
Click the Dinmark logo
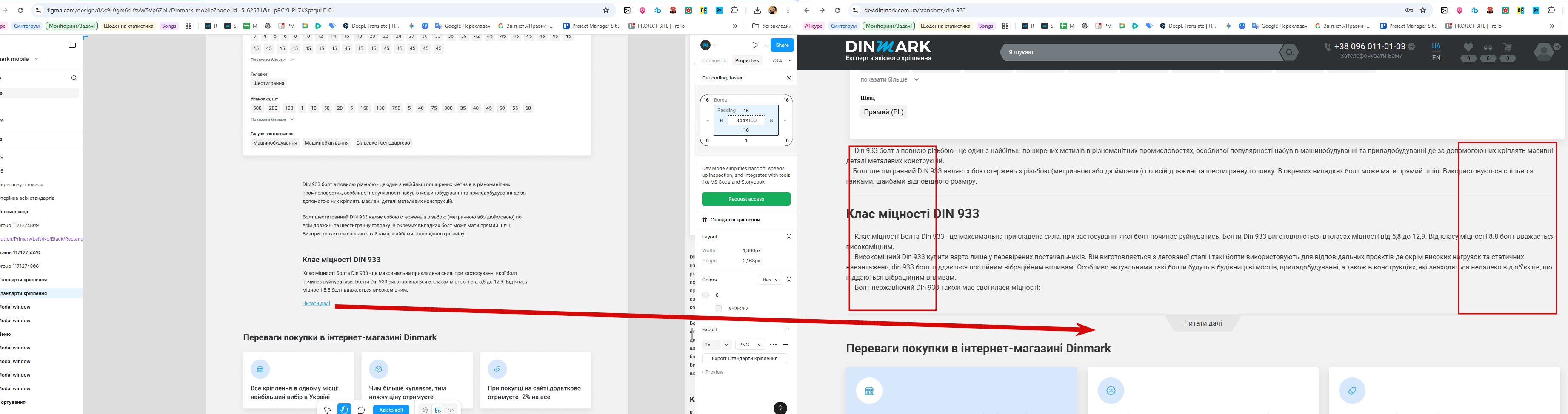click(x=888, y=51)
